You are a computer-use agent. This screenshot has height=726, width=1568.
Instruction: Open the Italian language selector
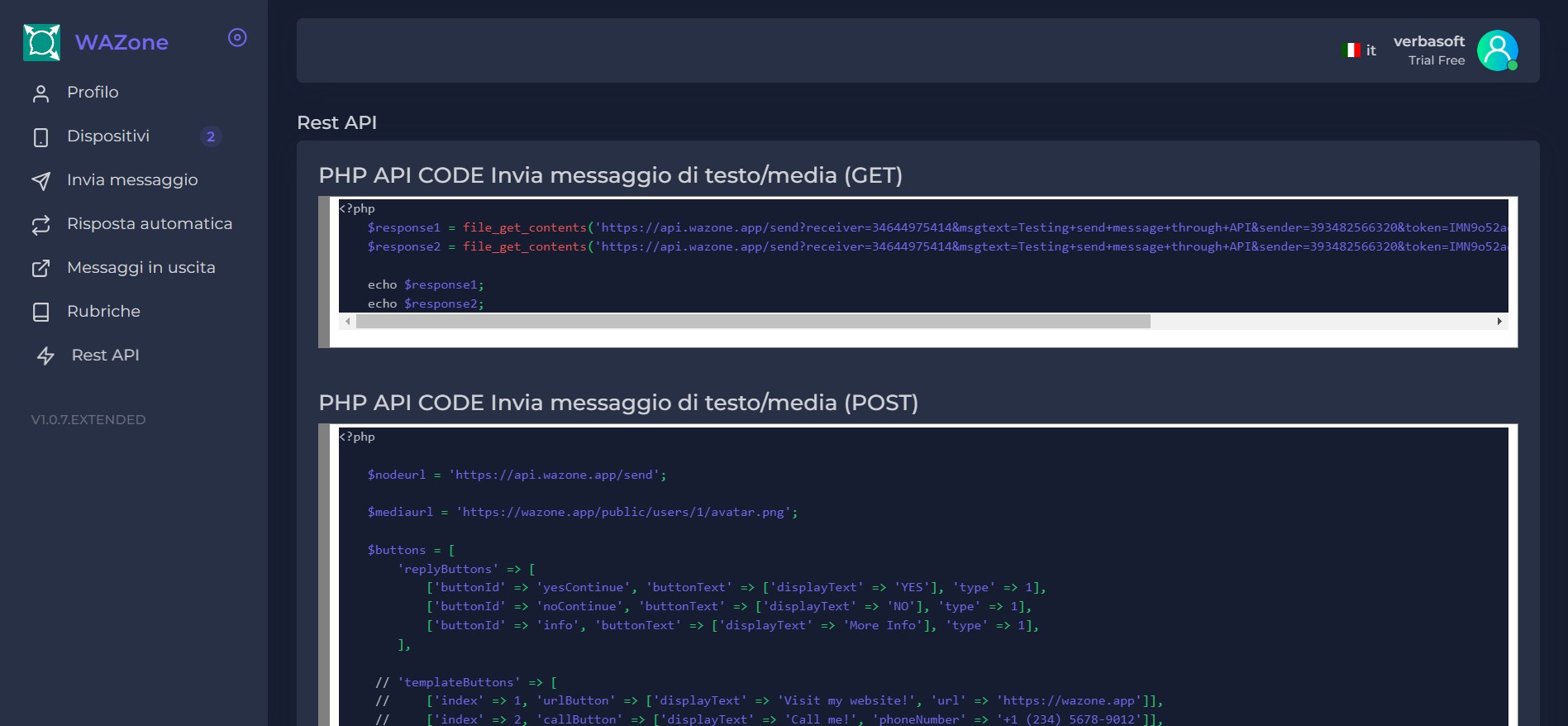point(1360,50)
